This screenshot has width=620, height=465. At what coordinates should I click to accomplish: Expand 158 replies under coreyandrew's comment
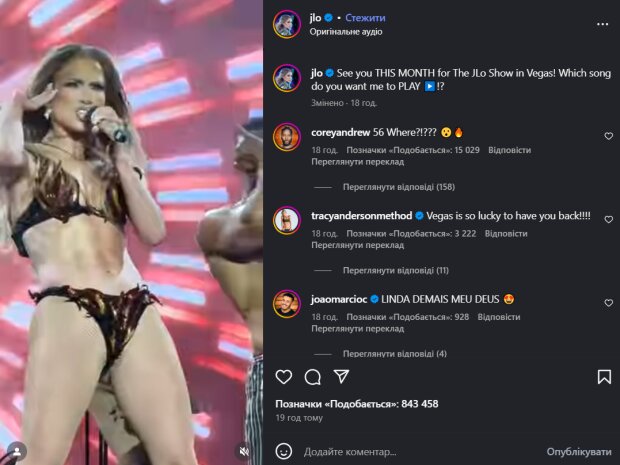pos(384,186)
